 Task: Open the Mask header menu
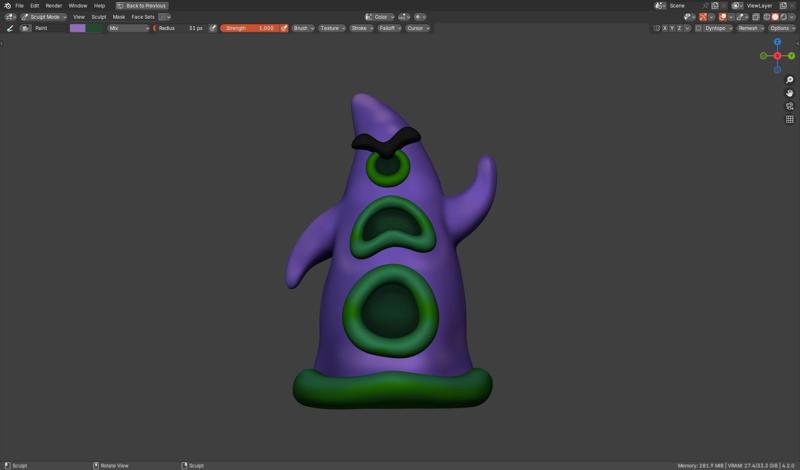(118, 17)
